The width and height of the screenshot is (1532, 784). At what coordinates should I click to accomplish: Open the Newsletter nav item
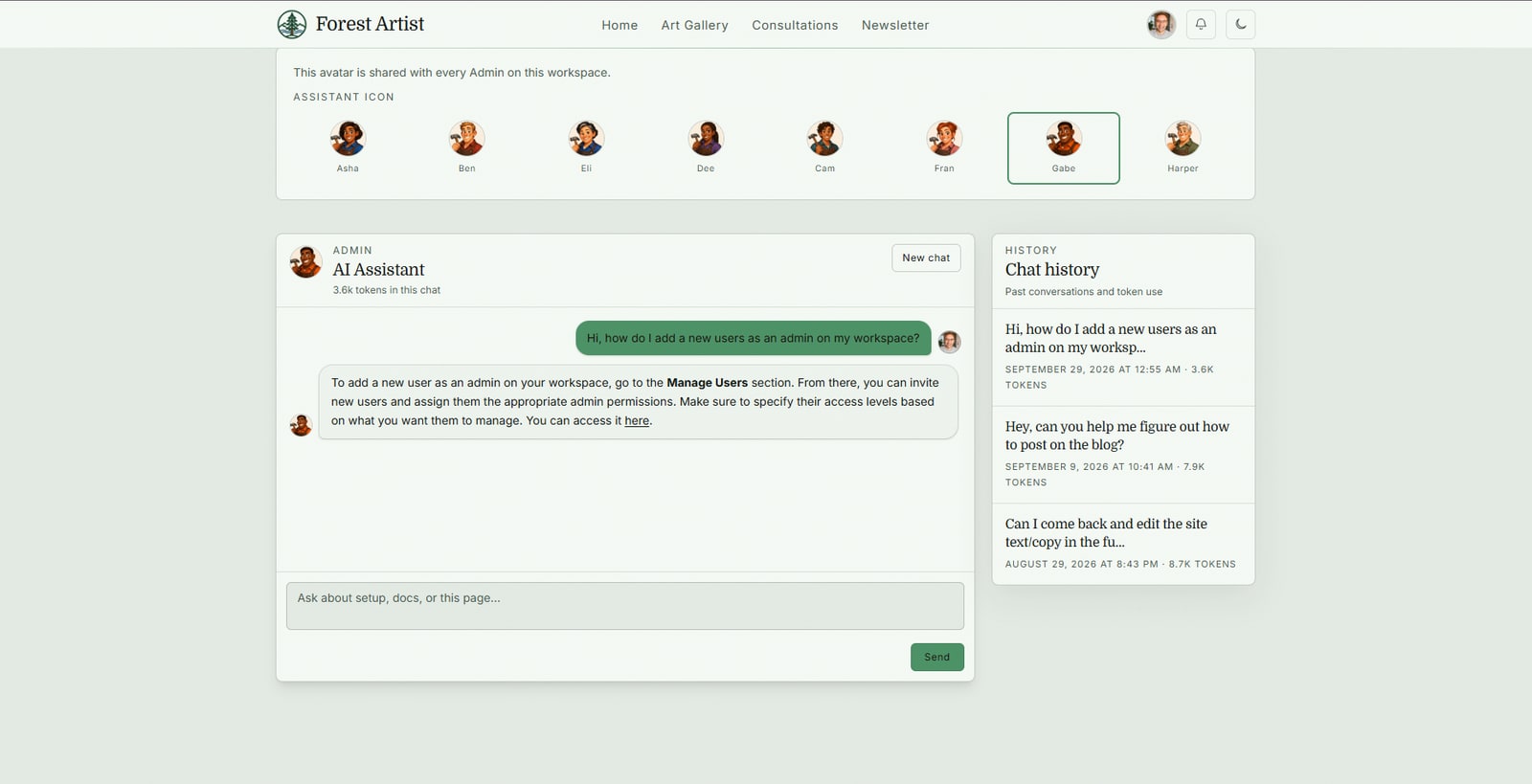895,25
